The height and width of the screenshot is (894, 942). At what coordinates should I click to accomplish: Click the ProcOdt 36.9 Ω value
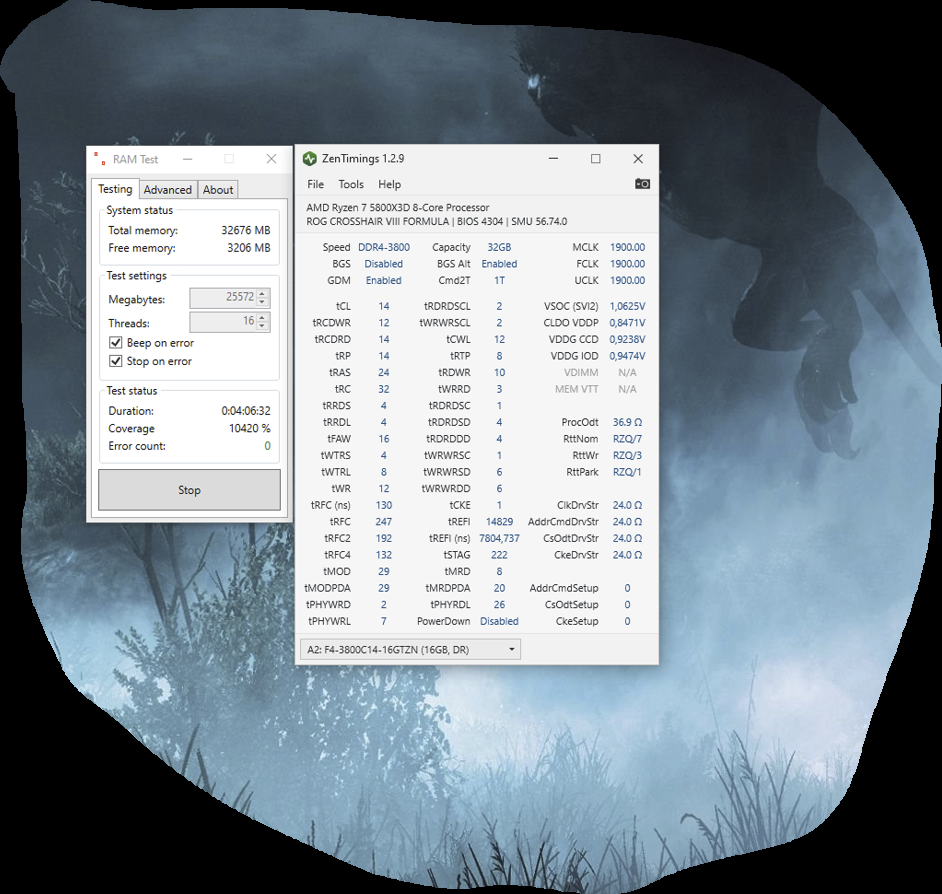[x=627, y=422]
